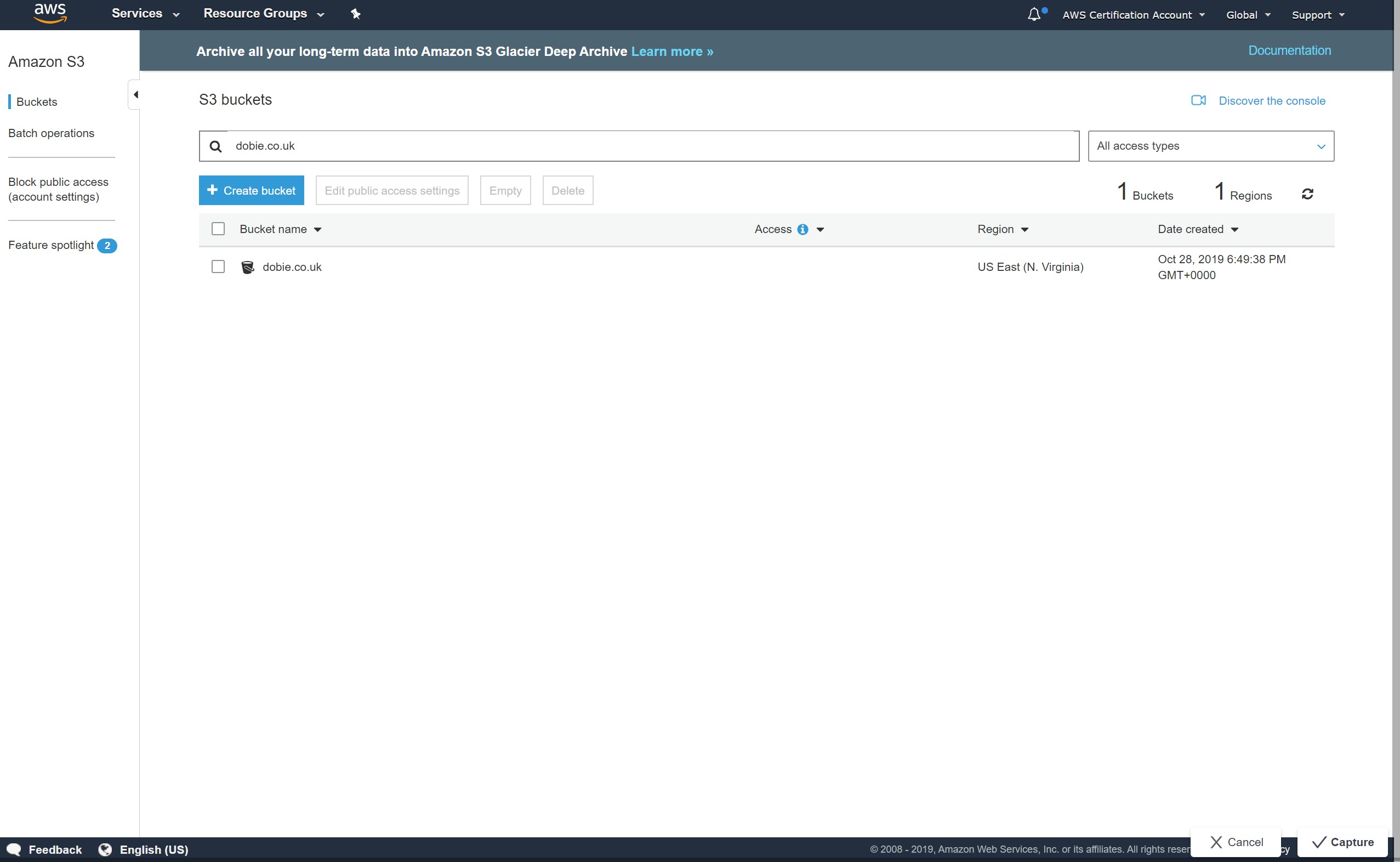
Task: Click the pin shortcut icon in navbar
Action: pos(356,14)
